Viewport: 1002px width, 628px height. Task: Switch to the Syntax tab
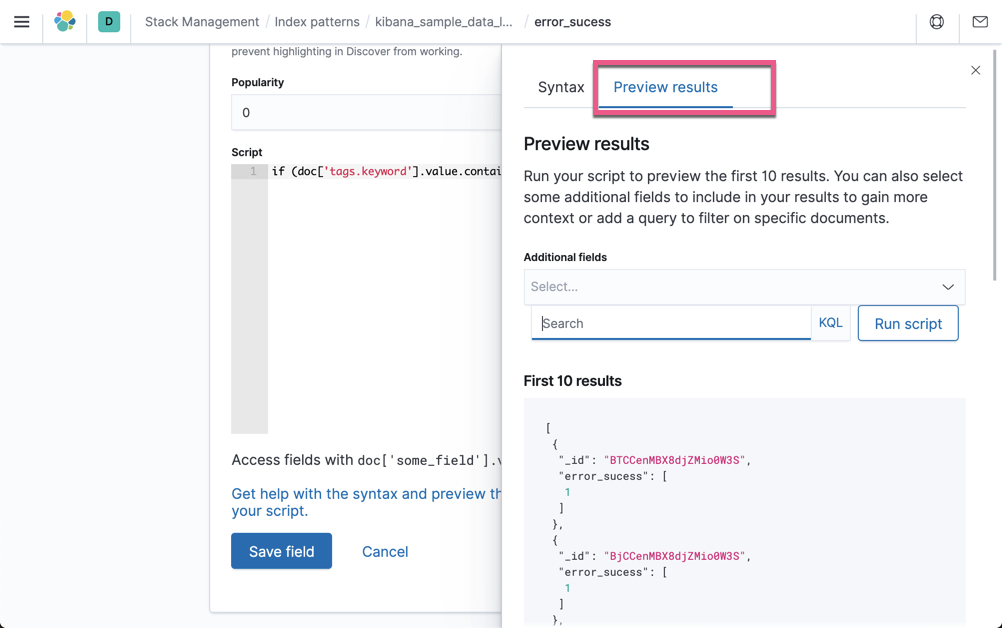point(561,87)
